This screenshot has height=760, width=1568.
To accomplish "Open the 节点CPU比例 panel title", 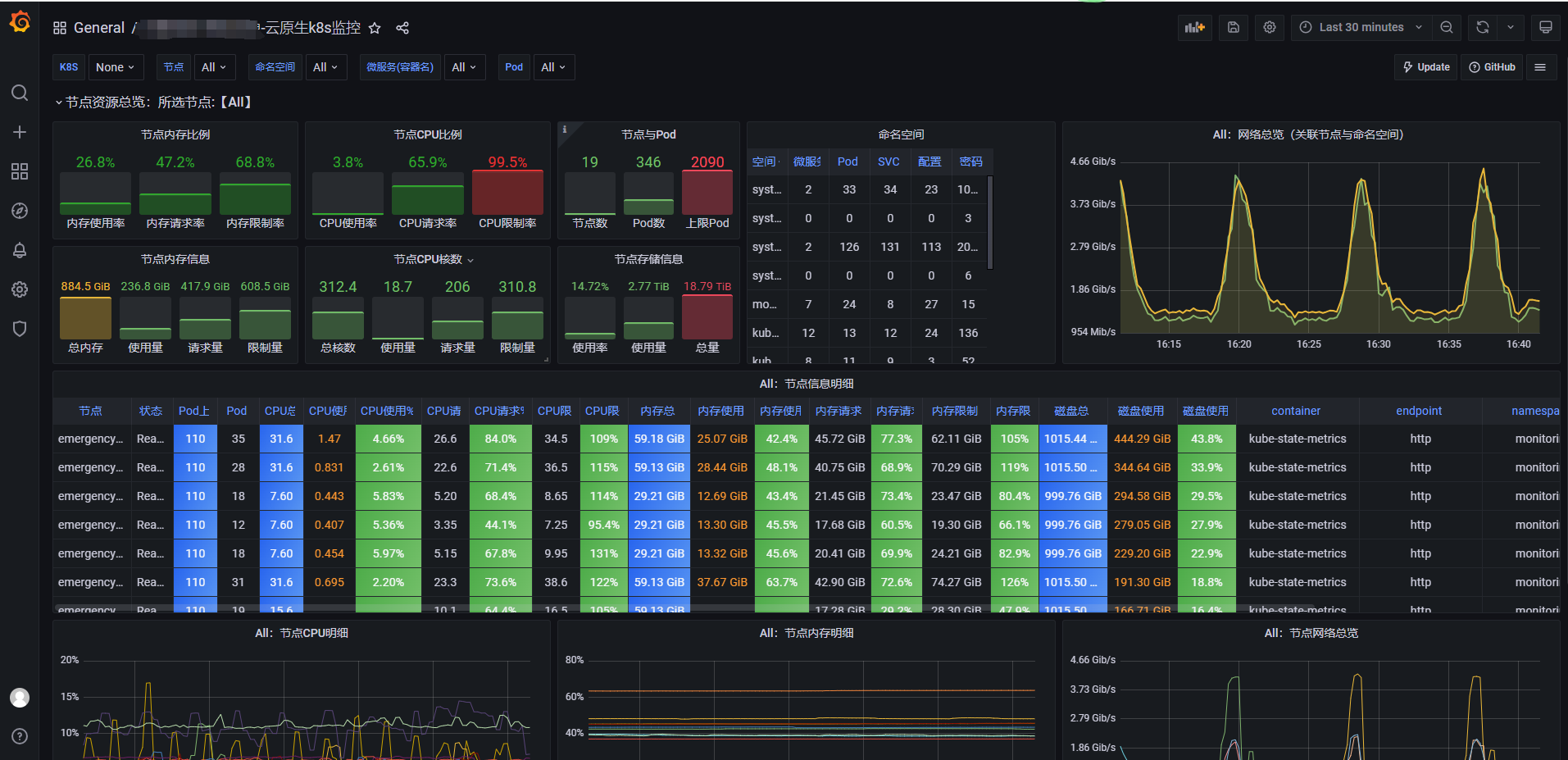I will (428, 134).
